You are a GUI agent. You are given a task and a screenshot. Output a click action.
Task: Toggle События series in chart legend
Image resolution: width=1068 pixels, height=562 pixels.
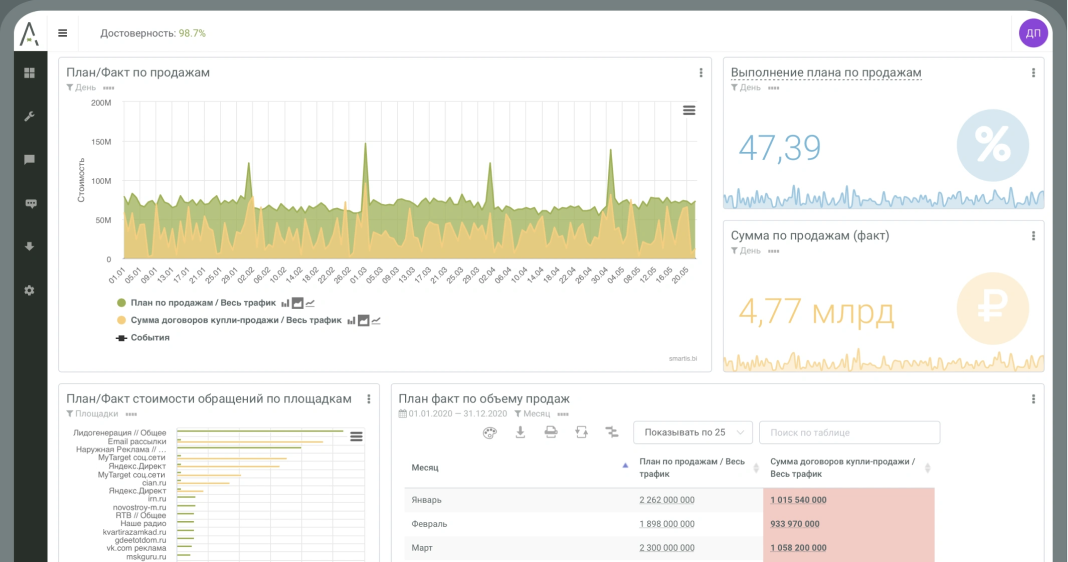(150, 338)
